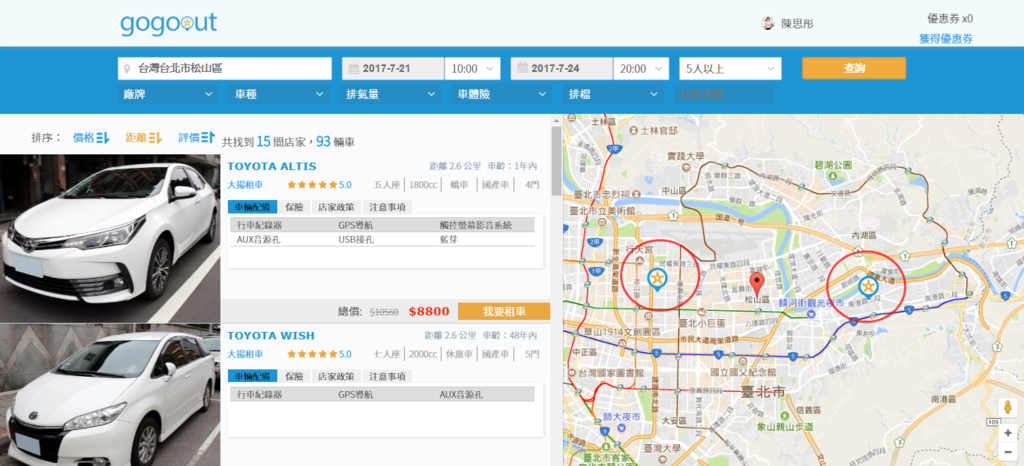
Task: Click the orange 查詢 search button
Action: (x=854, y=68)
